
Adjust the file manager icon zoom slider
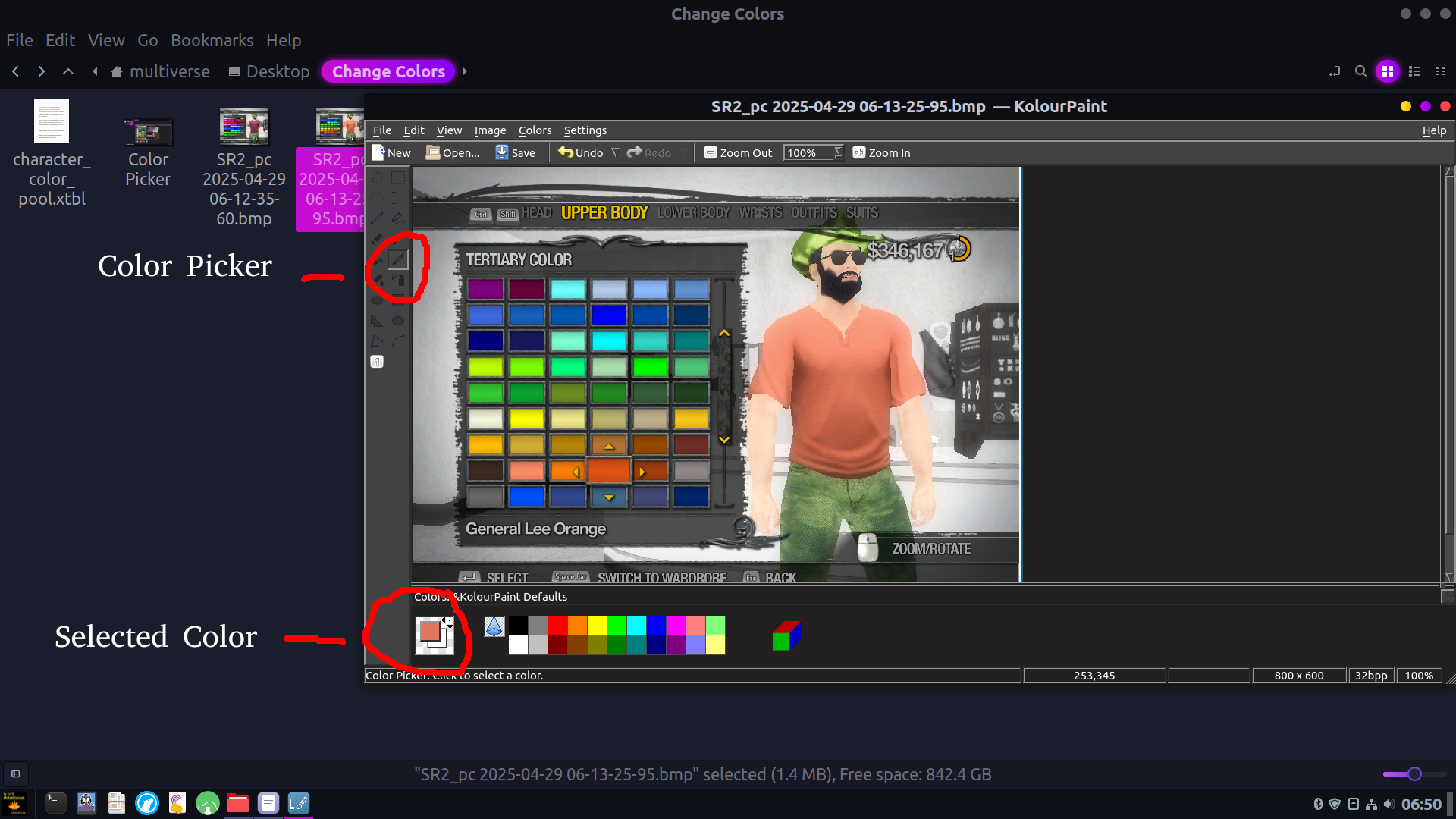pos(1414,774)
